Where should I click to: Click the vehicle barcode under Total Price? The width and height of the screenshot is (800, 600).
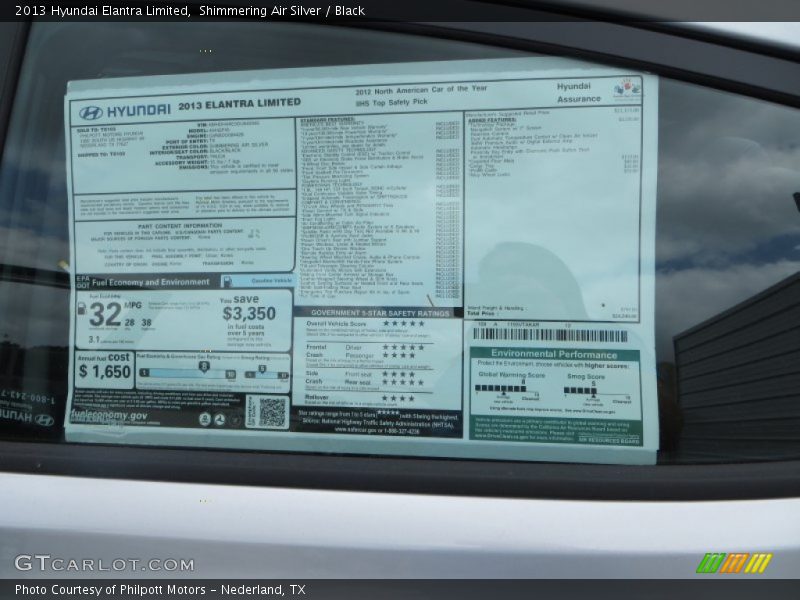[550, 335]
